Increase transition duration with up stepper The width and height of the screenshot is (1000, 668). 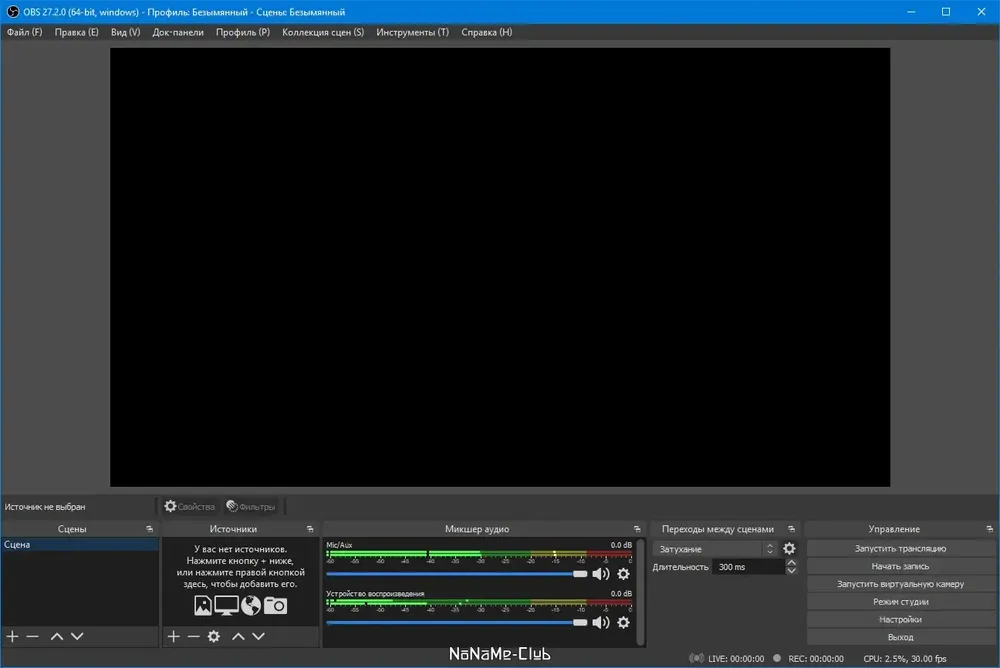coord(791,563)
